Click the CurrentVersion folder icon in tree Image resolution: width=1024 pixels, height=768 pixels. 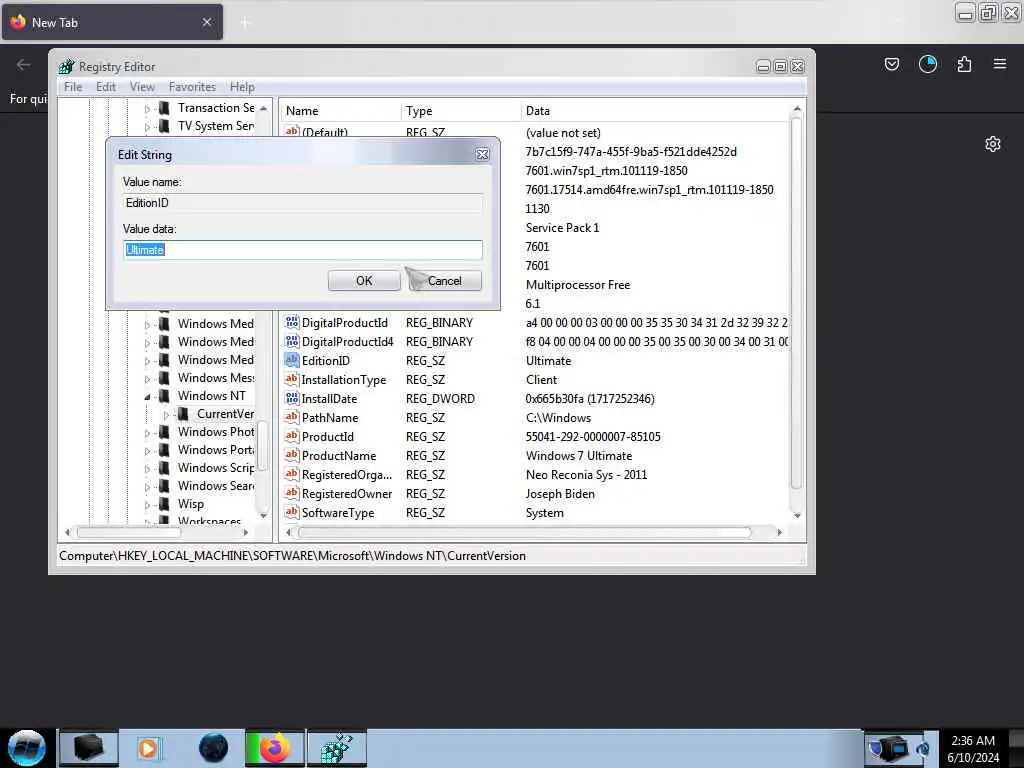click(184, 413)
